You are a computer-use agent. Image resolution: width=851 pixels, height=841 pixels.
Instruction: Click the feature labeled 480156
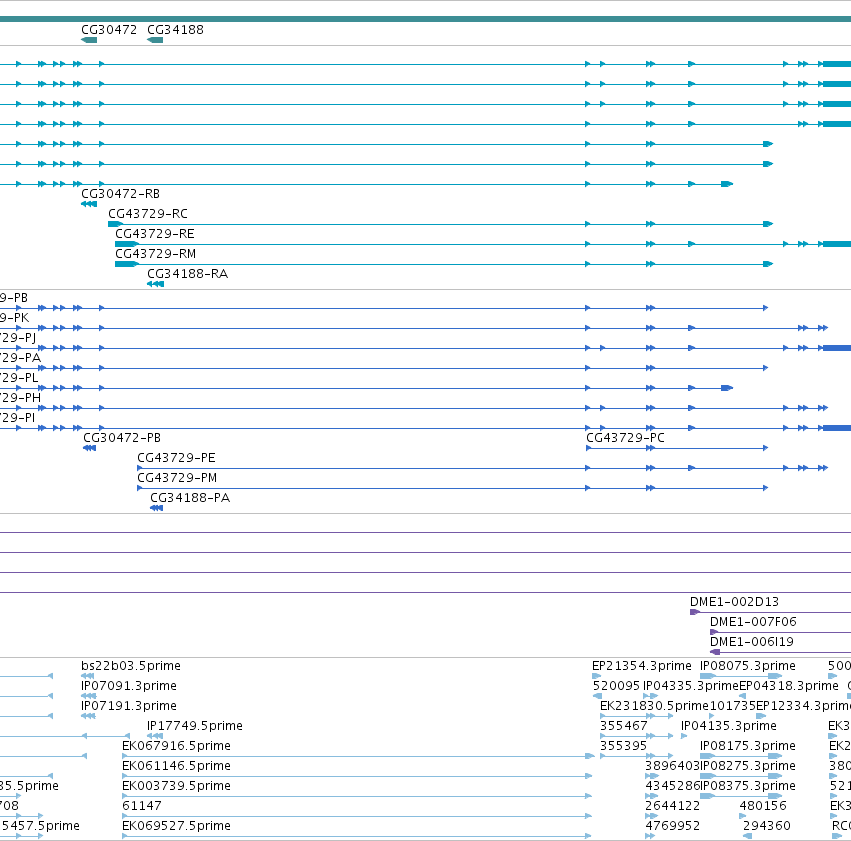763,806
